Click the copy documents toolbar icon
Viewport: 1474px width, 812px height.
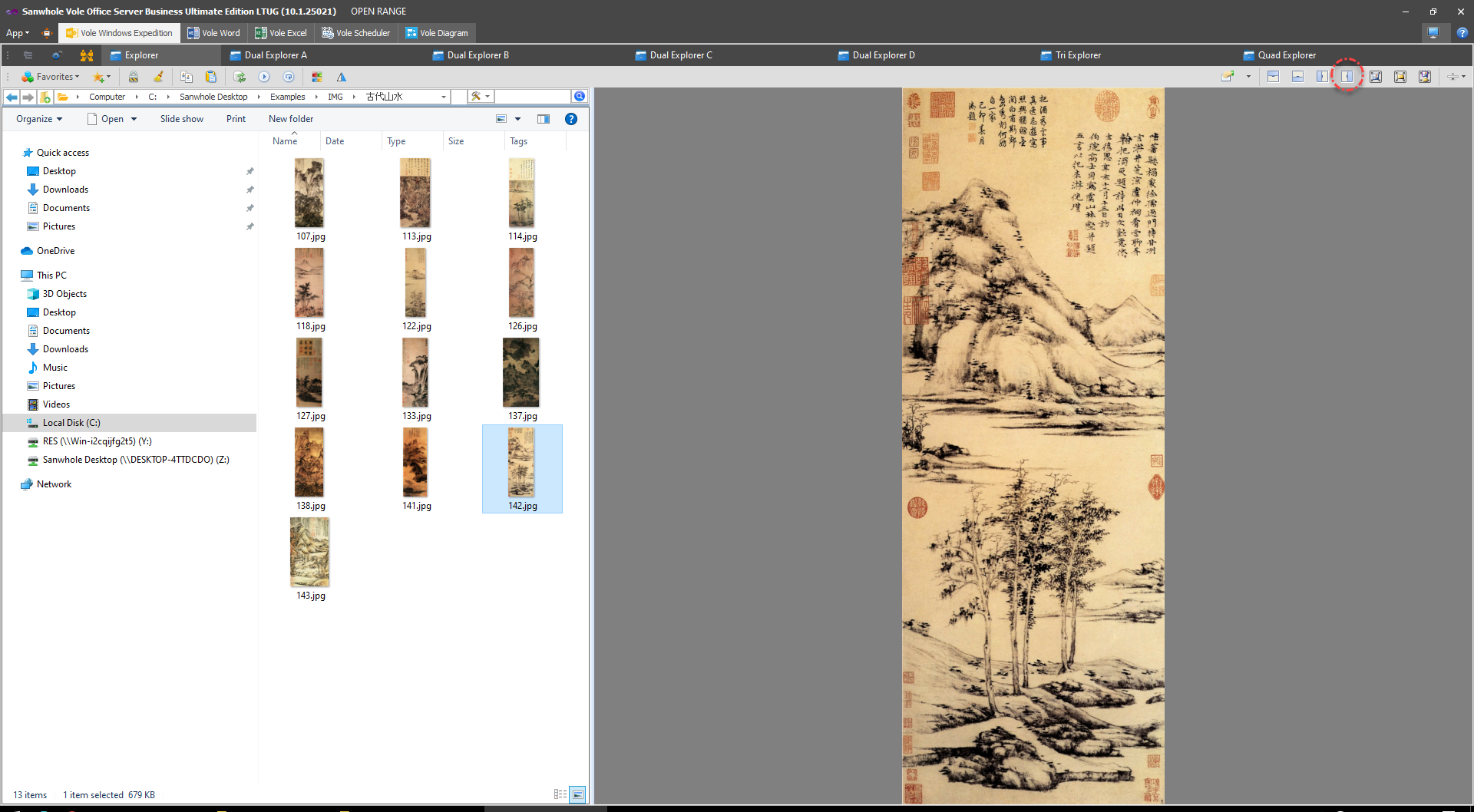(x=187, y=77)
